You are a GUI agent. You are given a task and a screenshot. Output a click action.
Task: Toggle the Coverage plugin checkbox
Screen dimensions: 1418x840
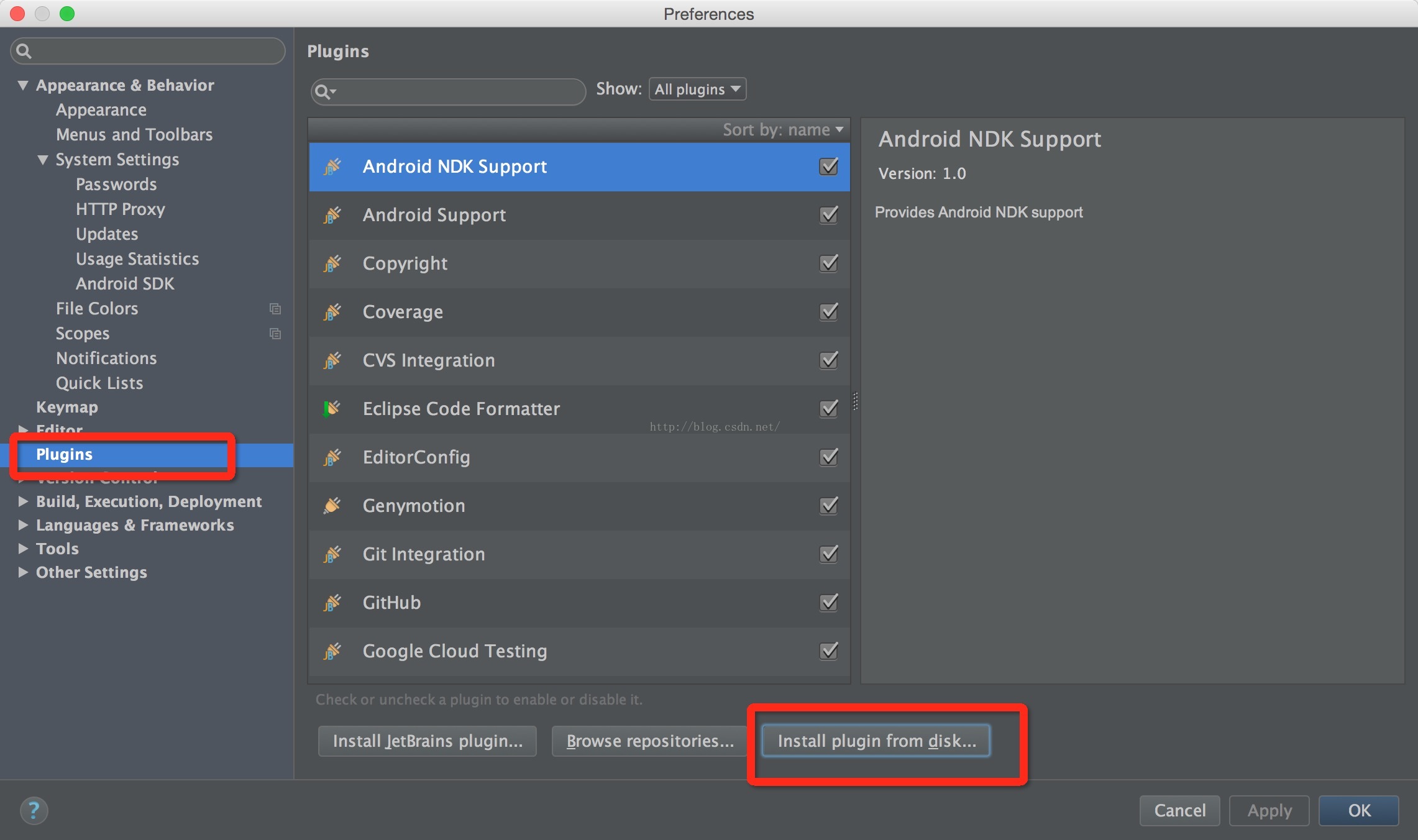click(829, 312)
